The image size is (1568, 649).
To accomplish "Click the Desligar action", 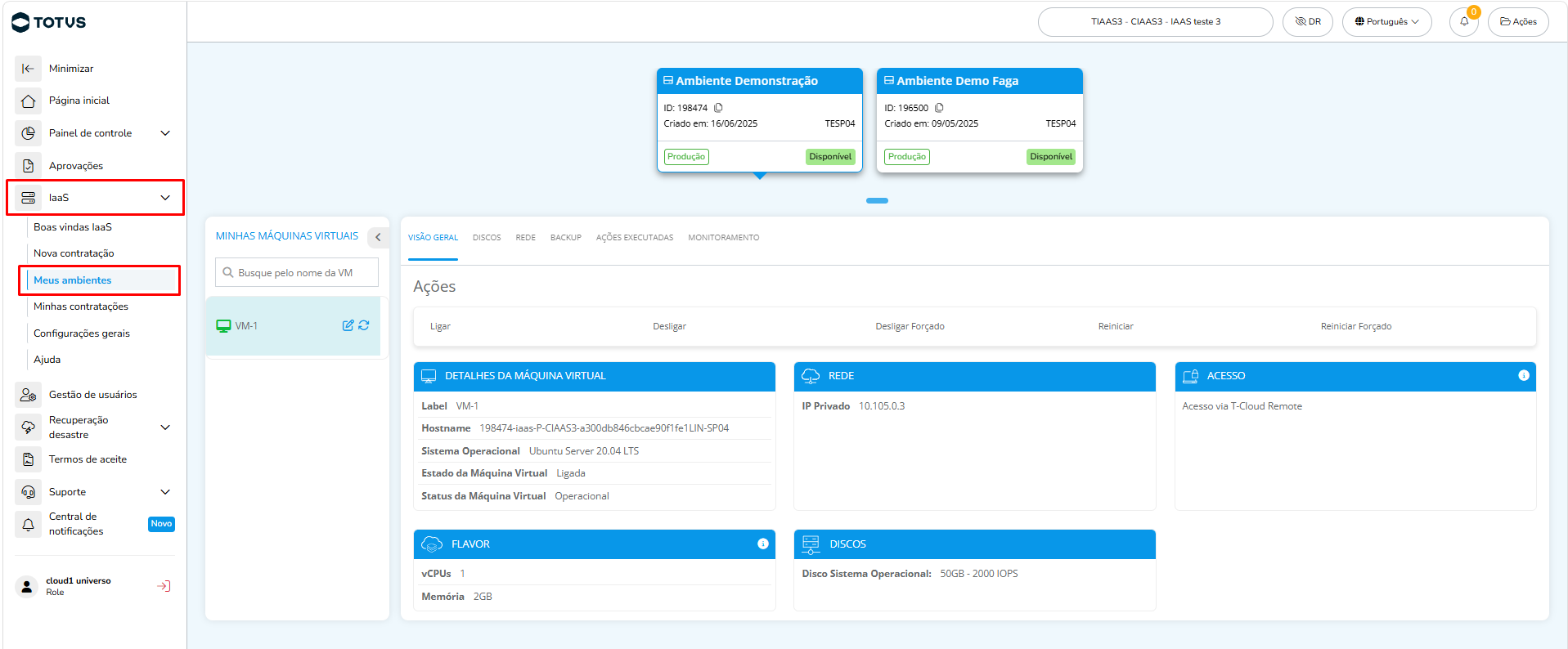I will 669,327.
